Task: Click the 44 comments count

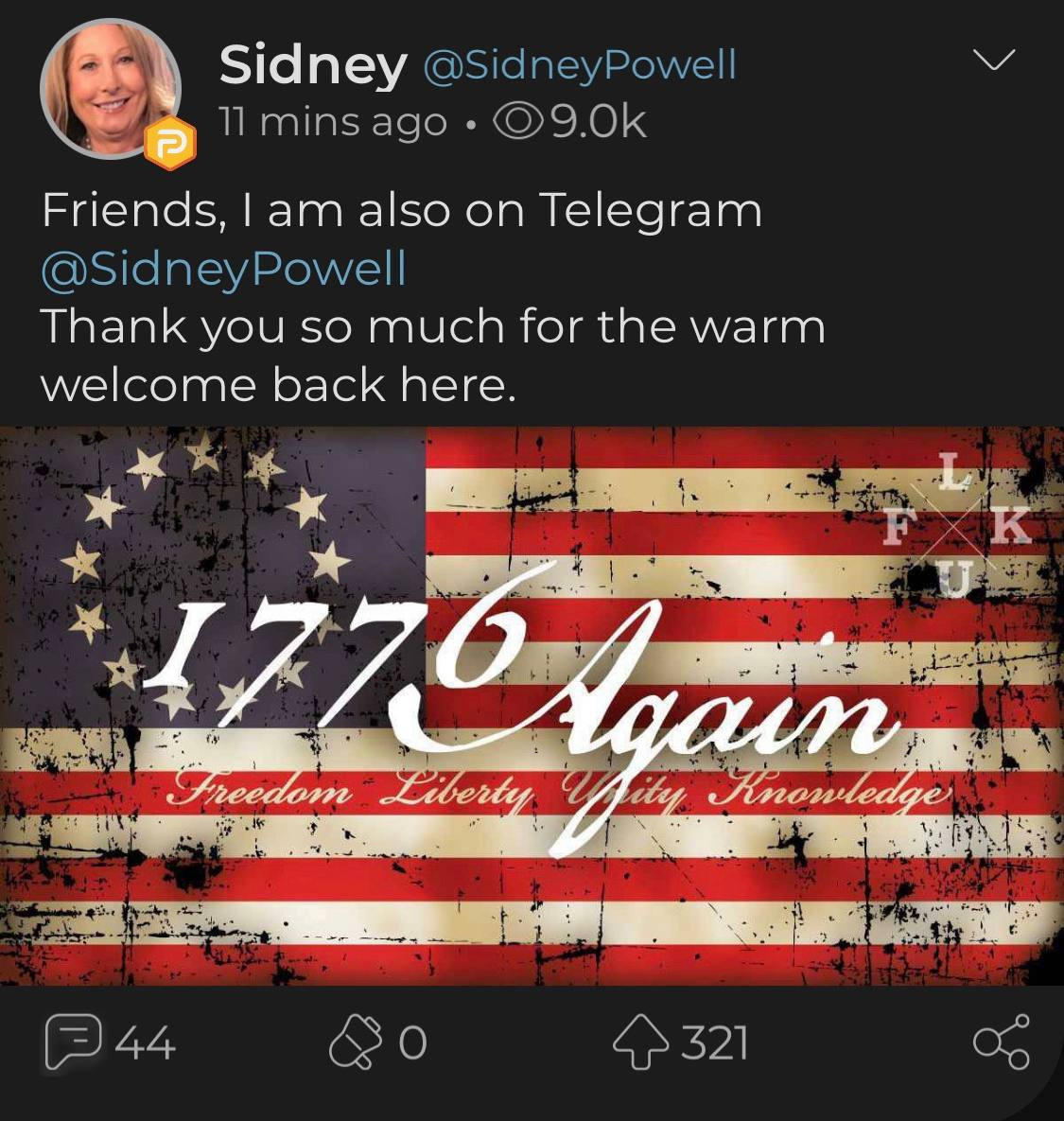Action: [147, 1043]
